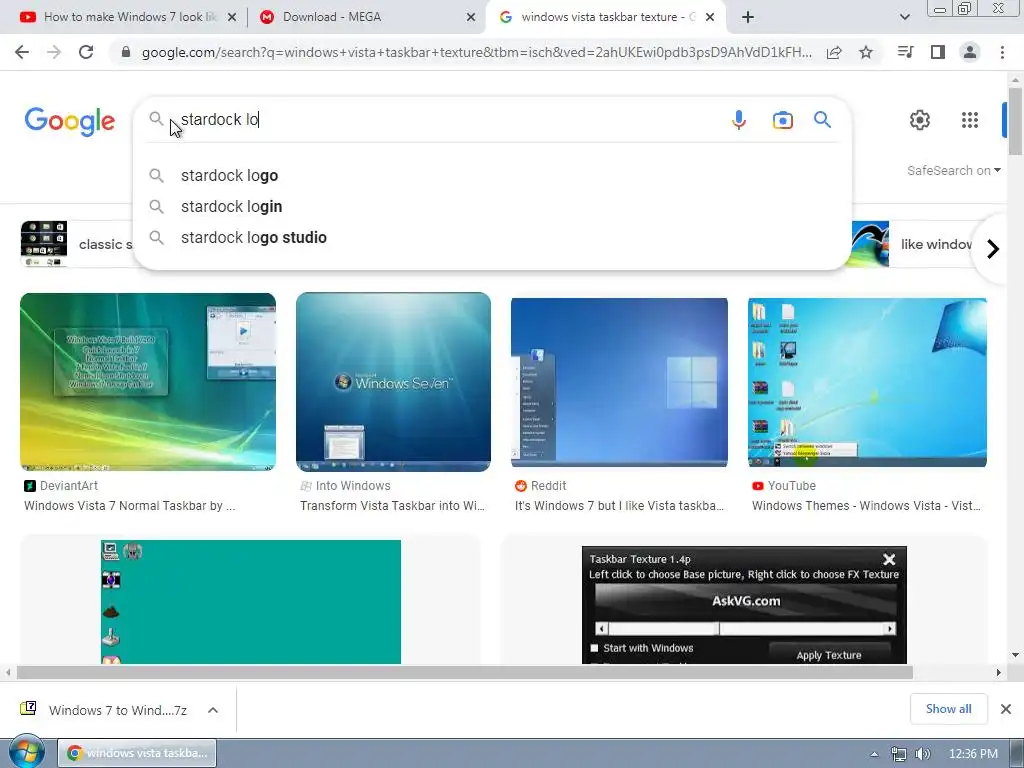
Task: Click the taskbar clock 12:36 PM
Action: tap(973, 754)
